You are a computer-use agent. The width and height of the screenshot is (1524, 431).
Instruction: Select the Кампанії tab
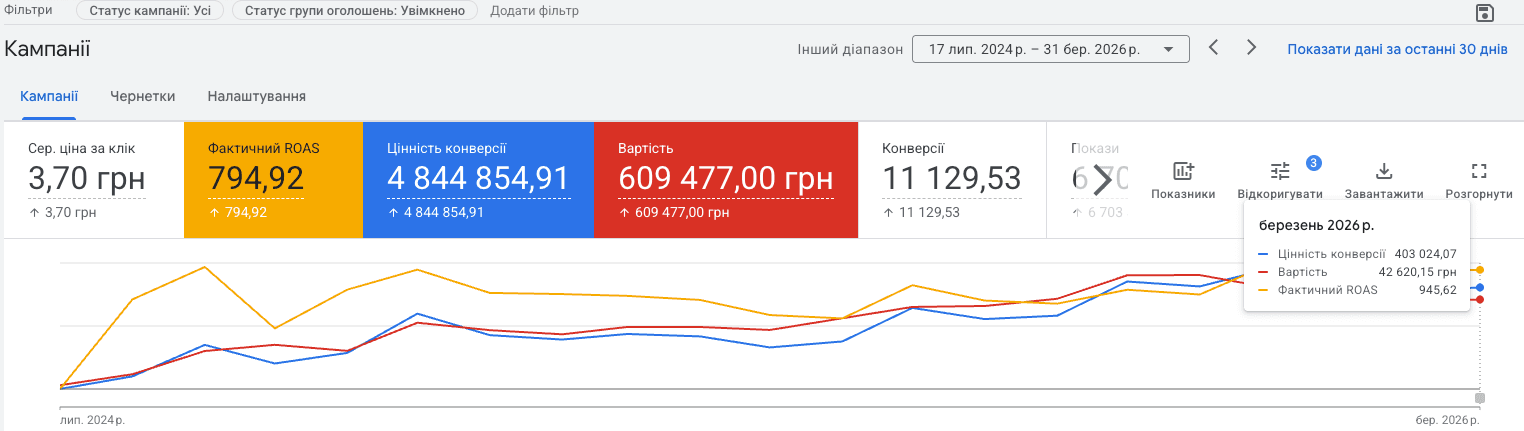49,96
